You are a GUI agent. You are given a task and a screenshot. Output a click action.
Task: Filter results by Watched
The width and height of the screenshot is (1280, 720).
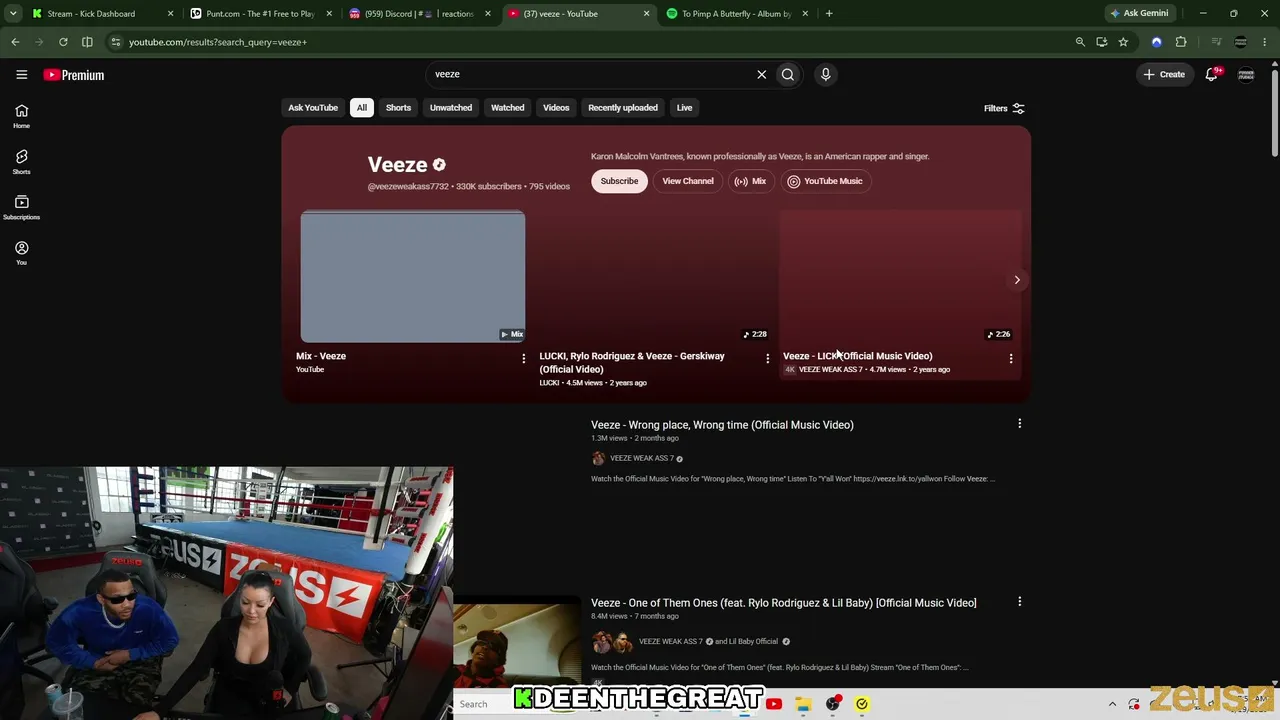[507, 108]
